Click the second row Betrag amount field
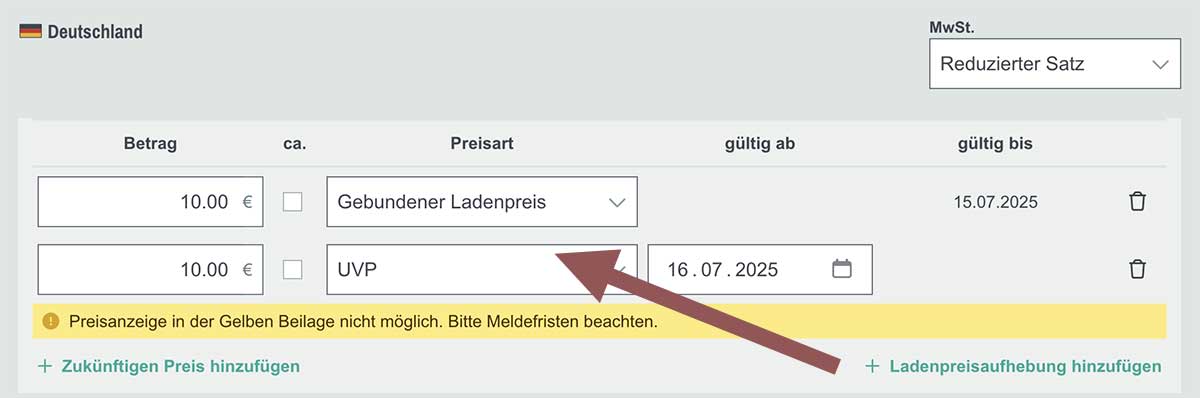The image size is (1200, 398). [x=150, y=269]
